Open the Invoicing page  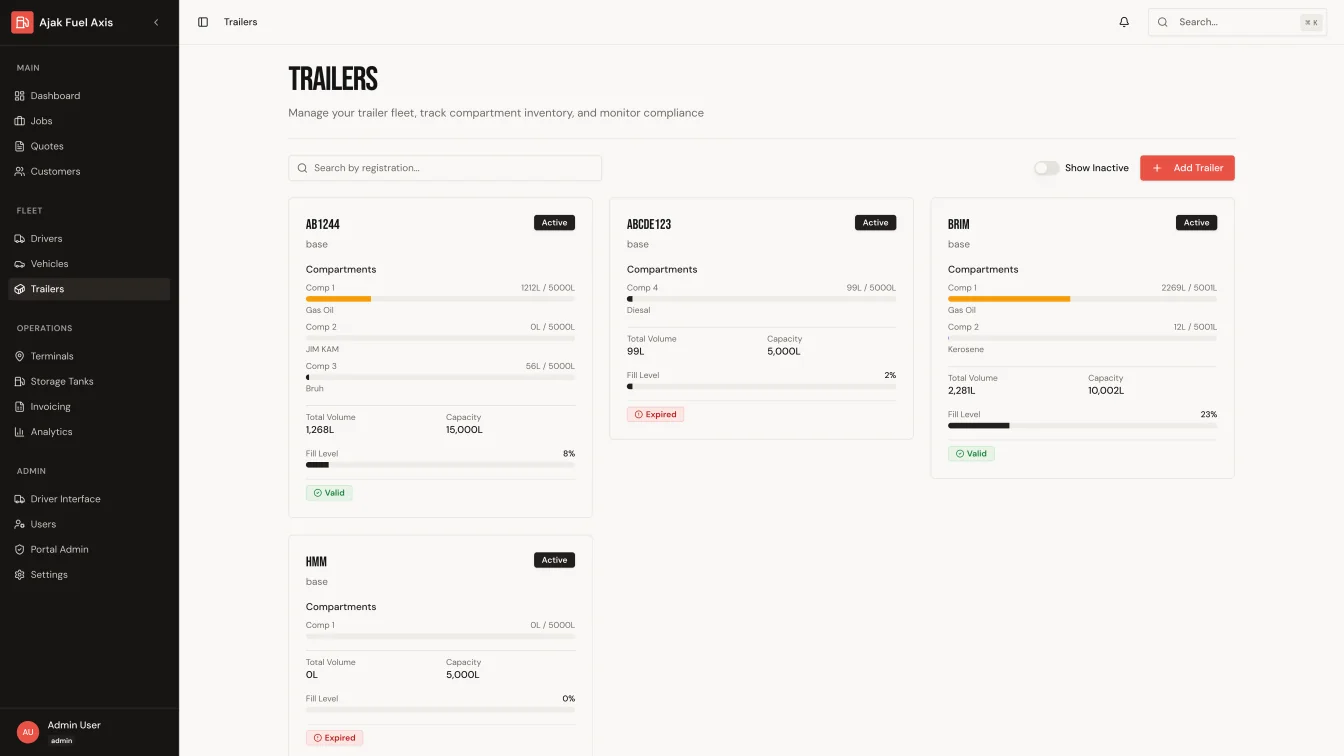[x=51, y=406]
